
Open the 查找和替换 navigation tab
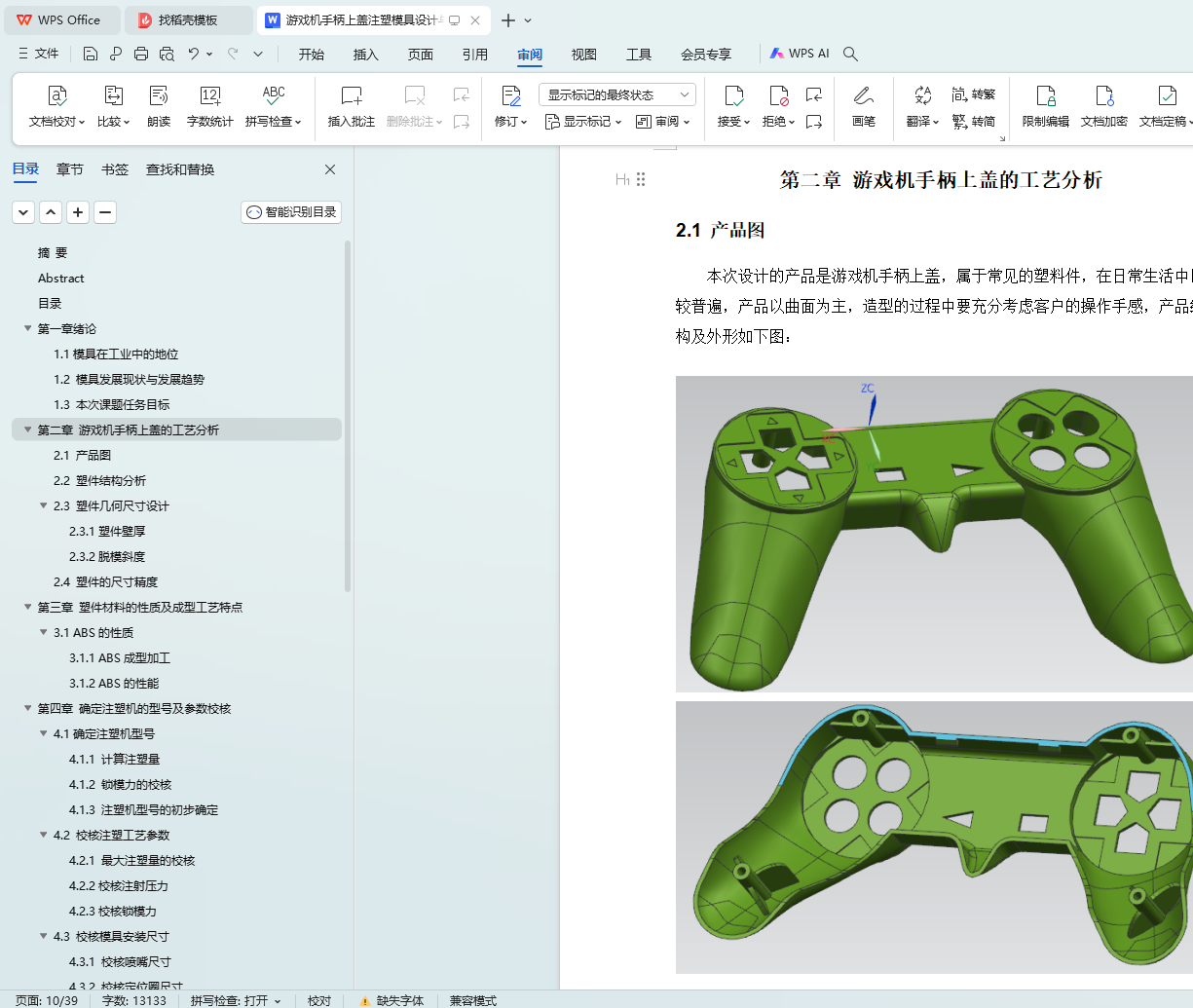click(180, 169)
